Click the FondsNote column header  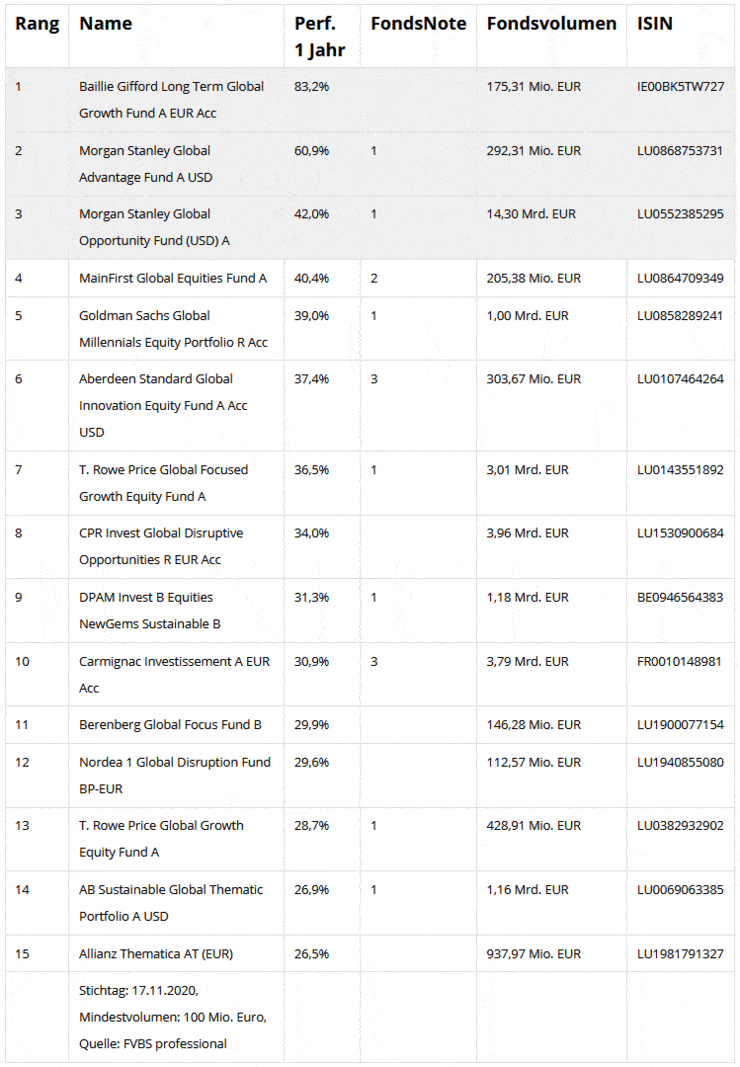point(418,24)
